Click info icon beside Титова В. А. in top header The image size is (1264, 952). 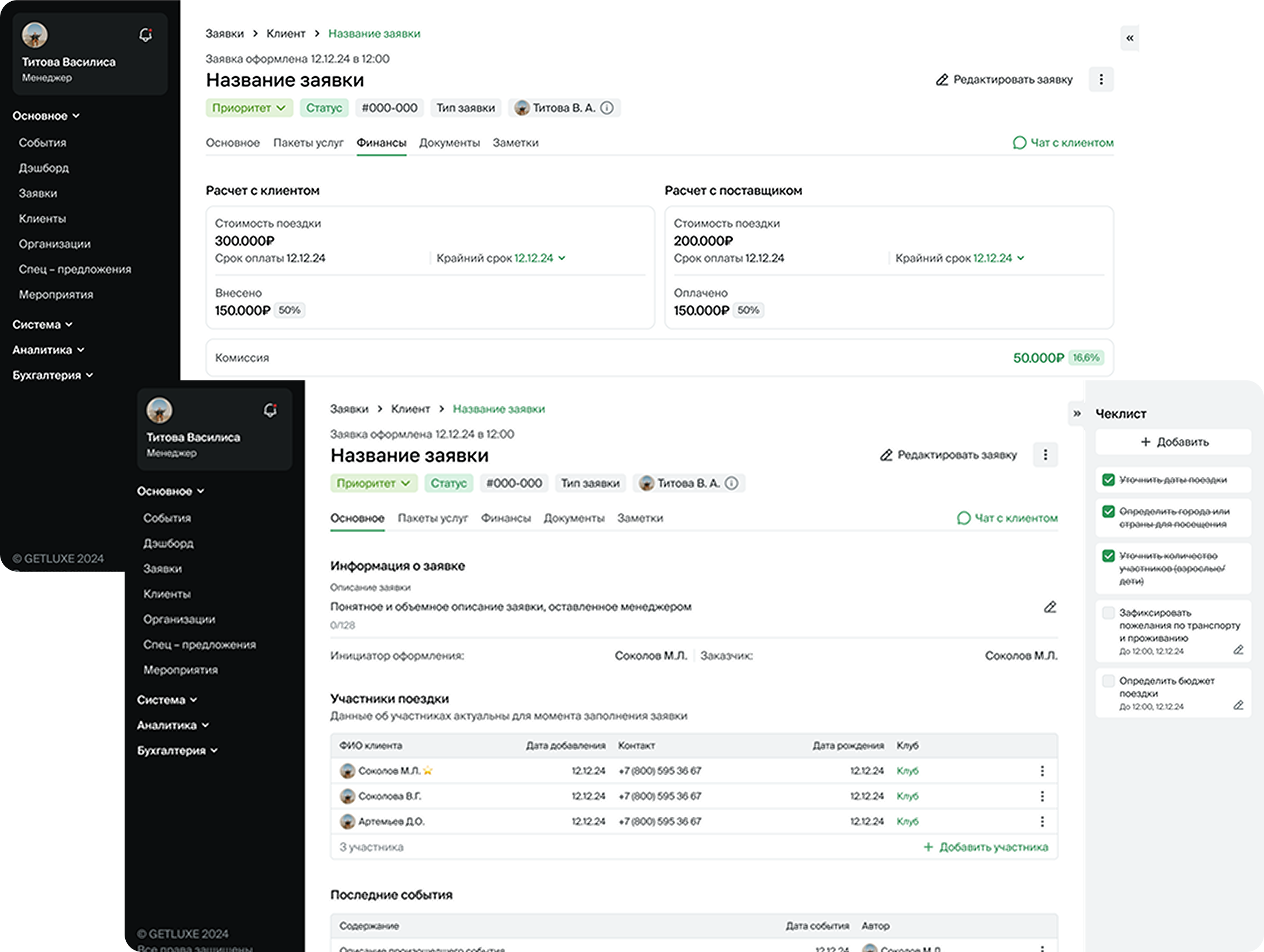(608, 108)
